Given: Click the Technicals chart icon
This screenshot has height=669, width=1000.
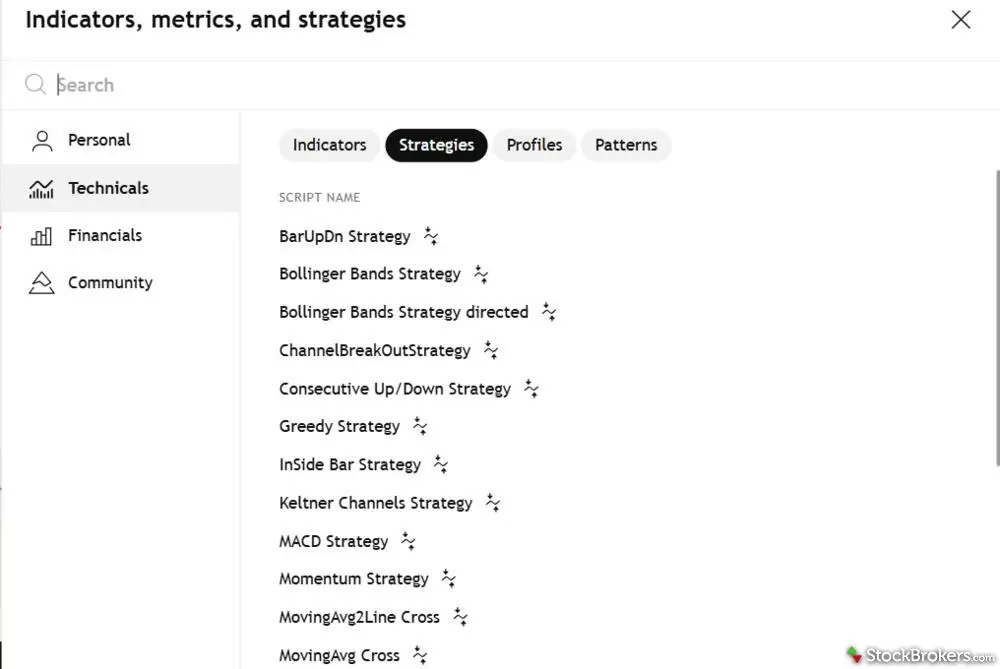Looking at the screenshot, I should 42,189.
